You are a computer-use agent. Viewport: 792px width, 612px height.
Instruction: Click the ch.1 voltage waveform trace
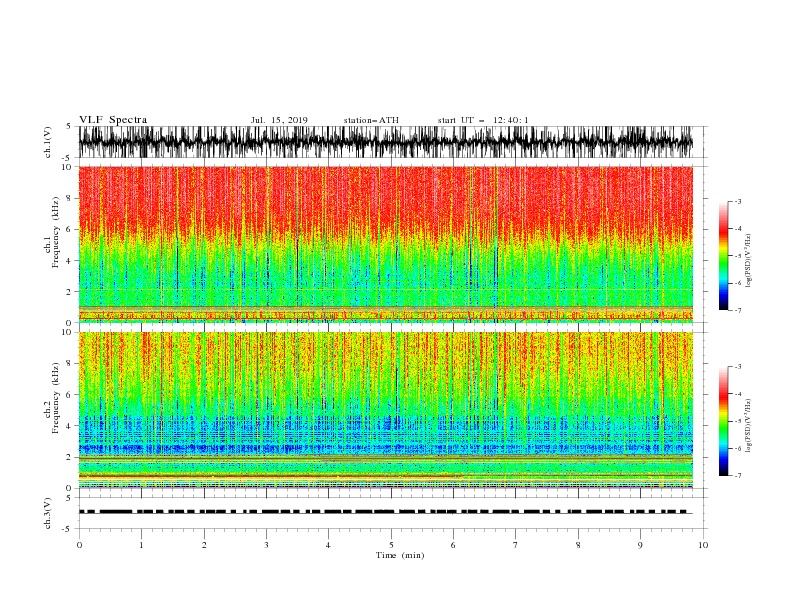[386, 142]
